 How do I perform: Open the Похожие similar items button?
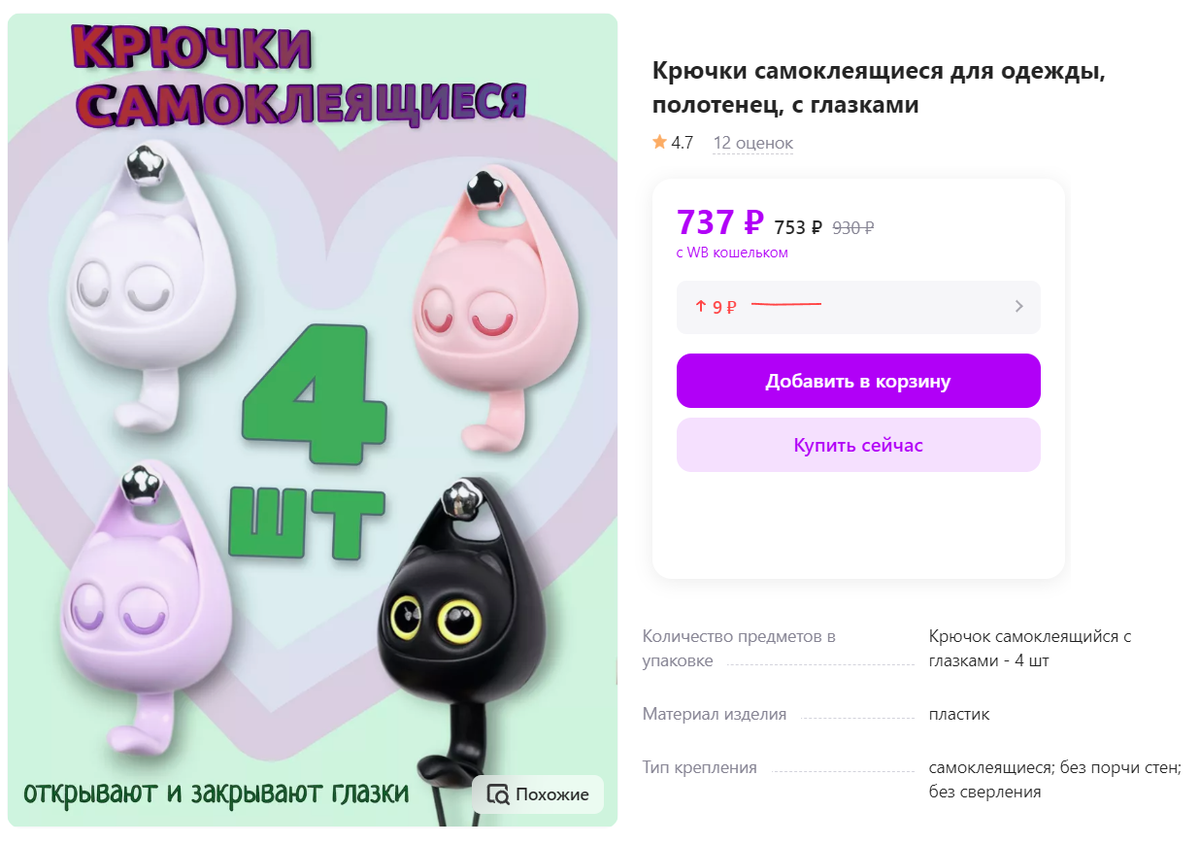(x=538, y=795)
